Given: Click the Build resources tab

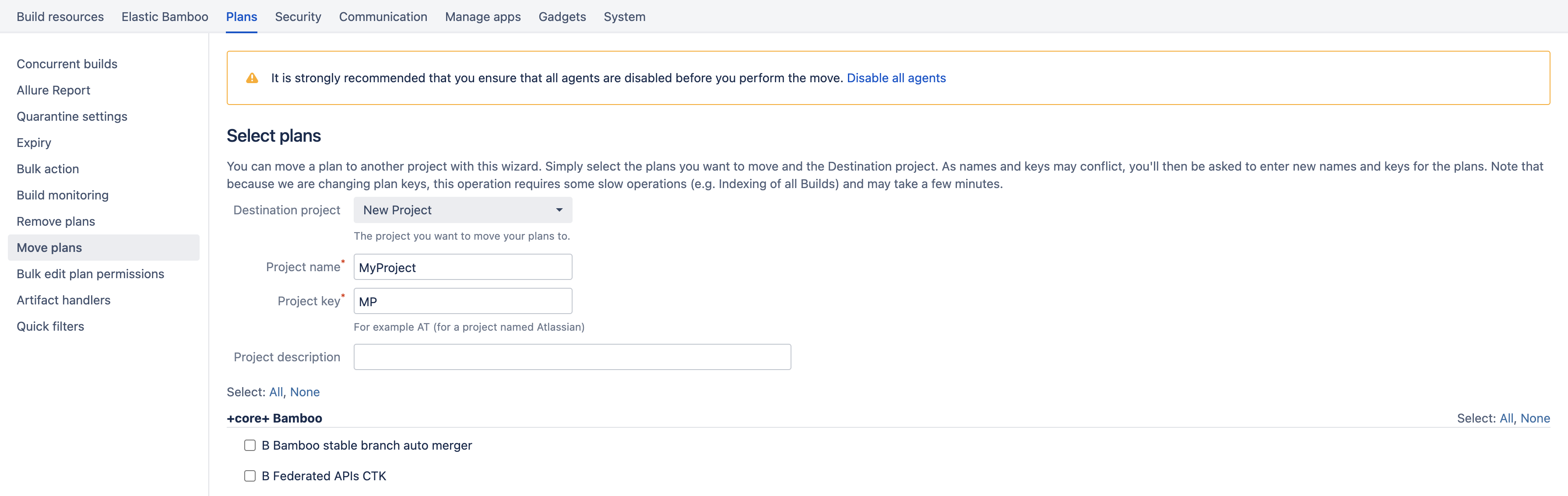Looking at the screenshot, I should pyautogui.click(x=59, y=16).
